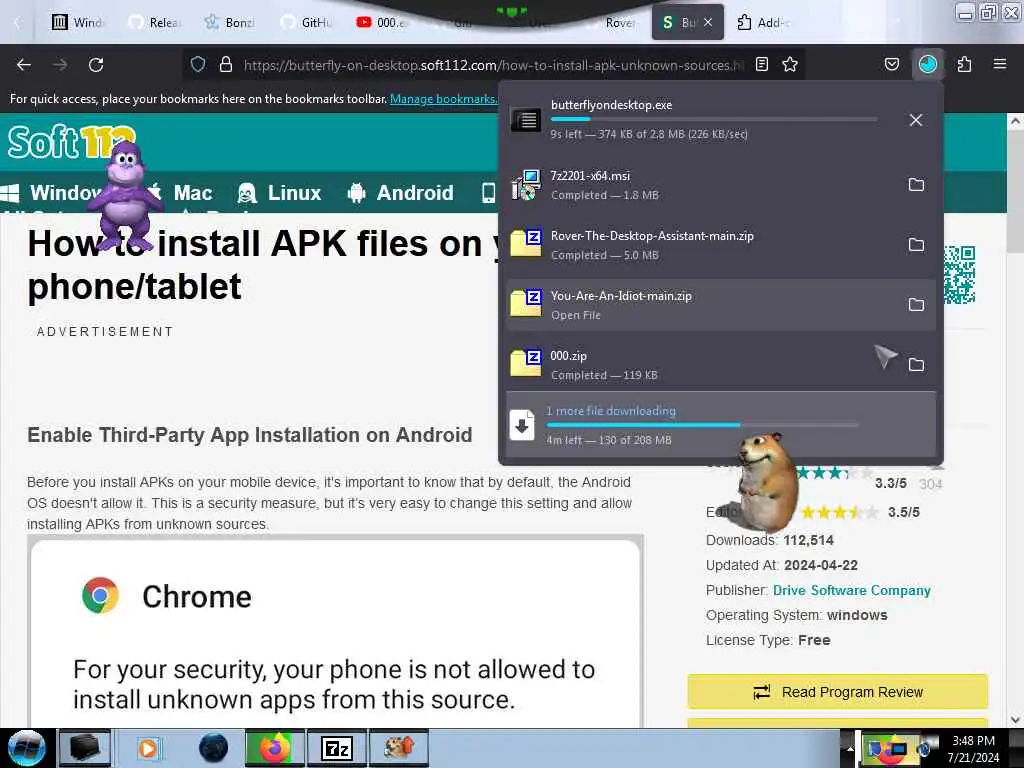Viewport: 1024px width, 768px height.
Task: Close the active Bu... tab
Action: tap(708, 22)
